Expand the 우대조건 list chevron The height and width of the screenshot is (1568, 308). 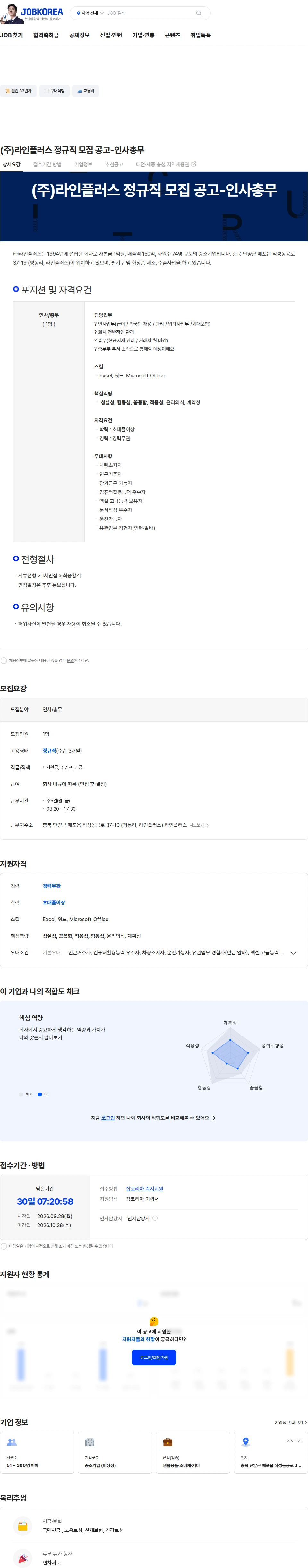pos(293,953)
